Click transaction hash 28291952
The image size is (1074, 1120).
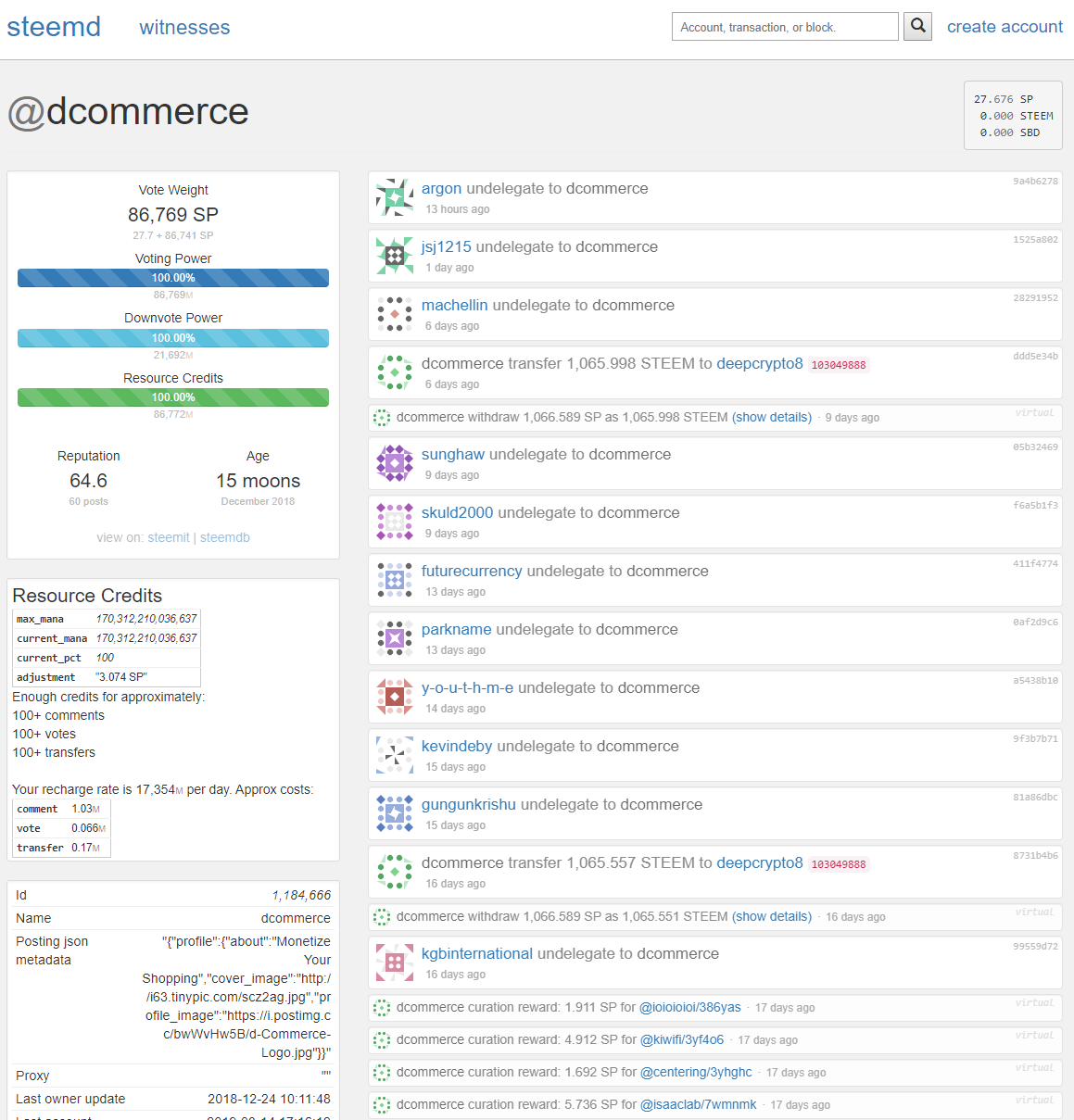click(1035, 298)
